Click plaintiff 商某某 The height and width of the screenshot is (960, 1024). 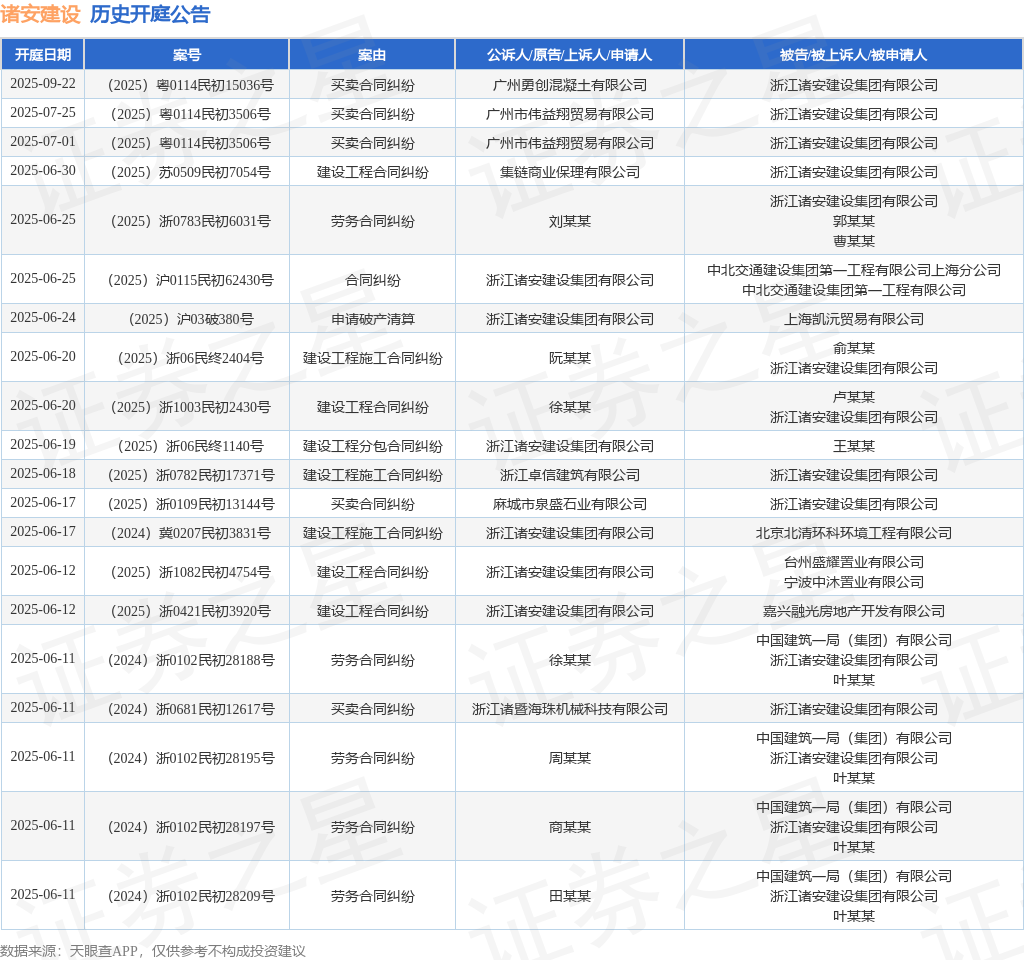(x=569, y=827)
